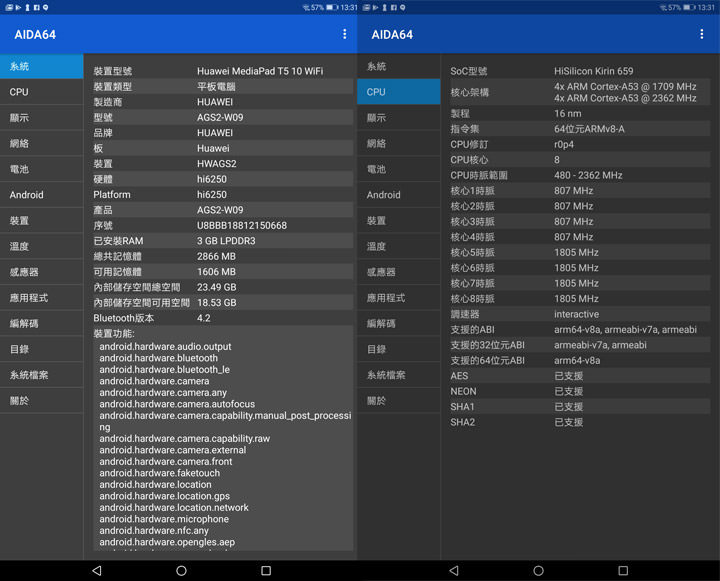
Task: Open 電池 section in left sidebar
Action: (x=42, y=169)
